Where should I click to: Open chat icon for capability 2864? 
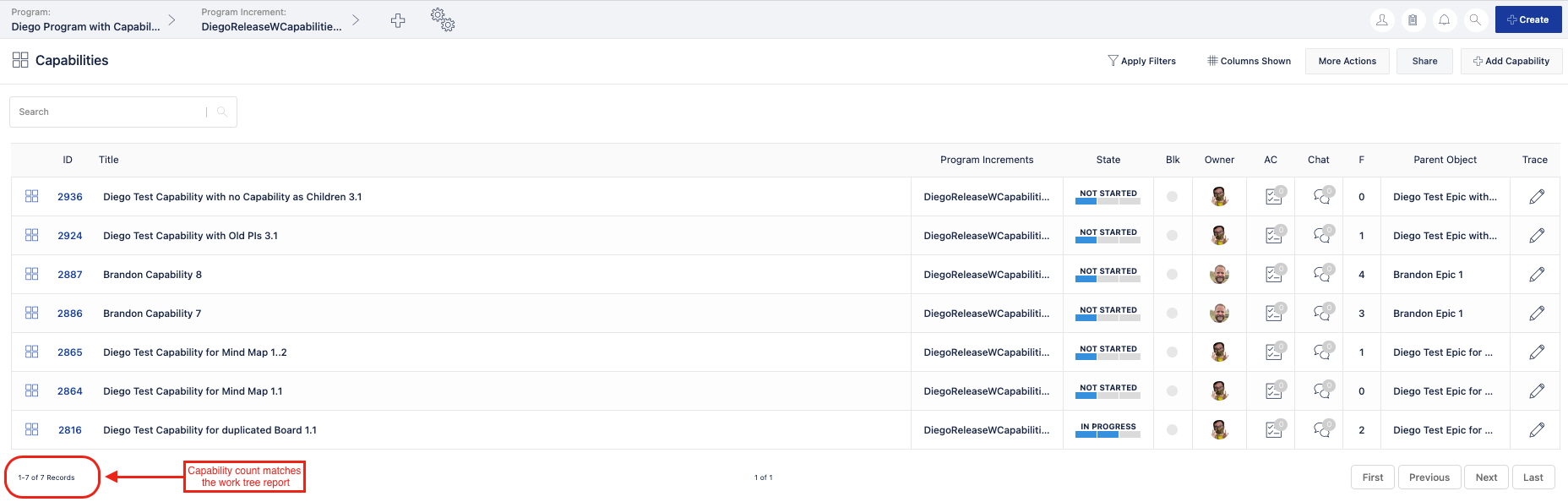(1323, 390)
